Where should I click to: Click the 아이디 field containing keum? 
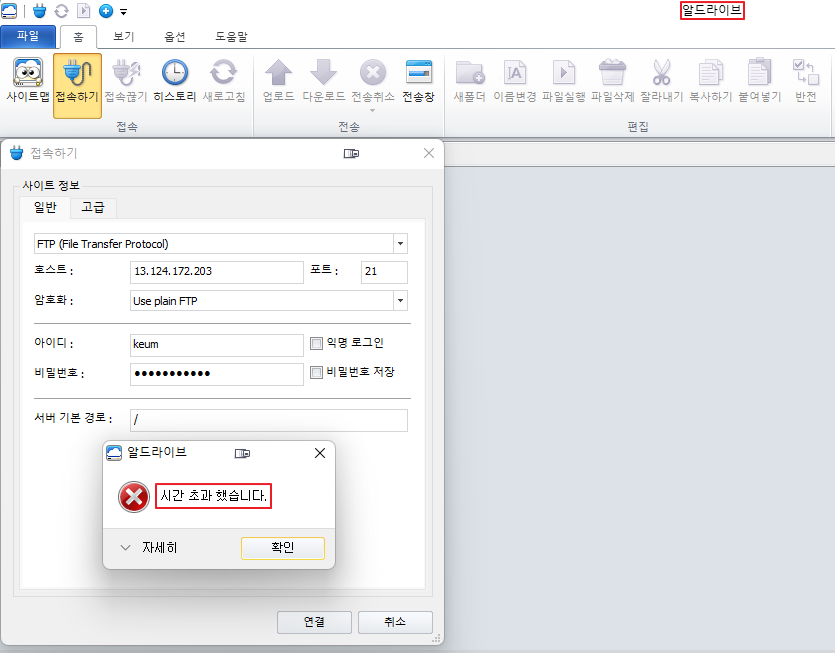[217, 345]
